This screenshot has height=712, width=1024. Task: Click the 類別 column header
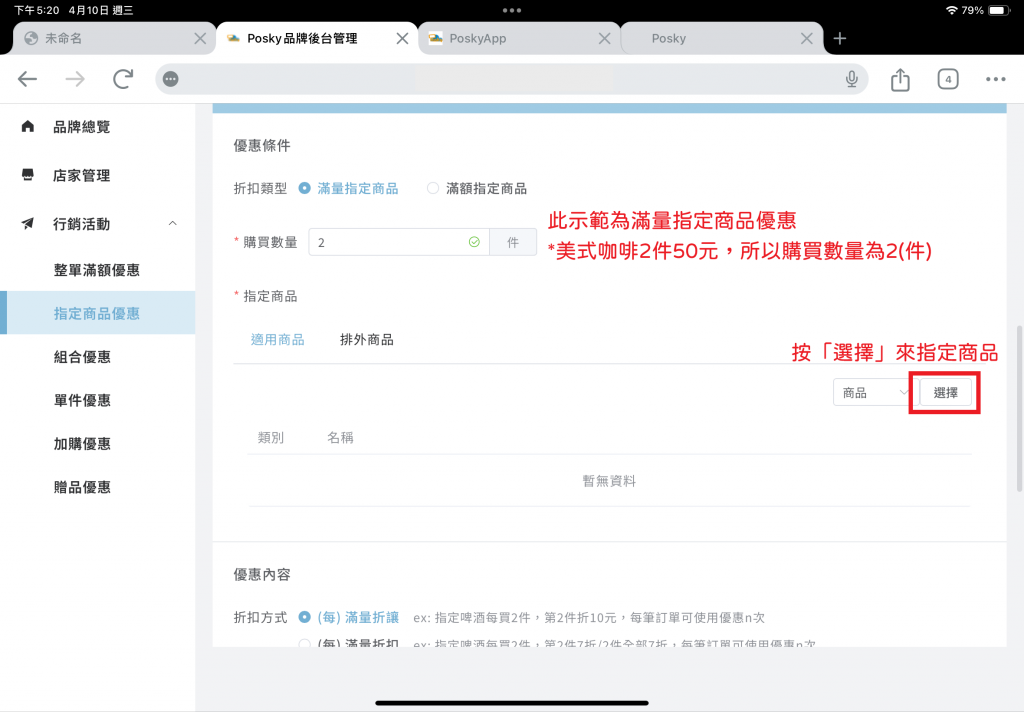pyautogui.click(x=270, y=438)
